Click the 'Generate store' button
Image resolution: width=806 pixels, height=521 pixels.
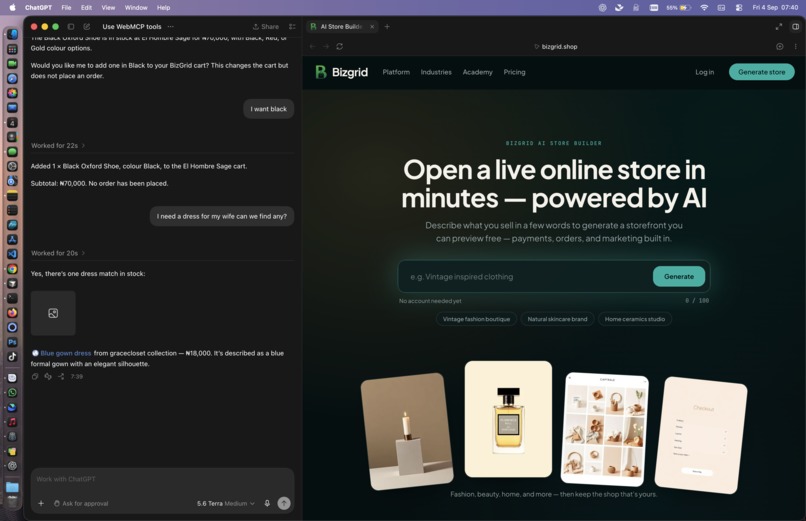[761, 72]
